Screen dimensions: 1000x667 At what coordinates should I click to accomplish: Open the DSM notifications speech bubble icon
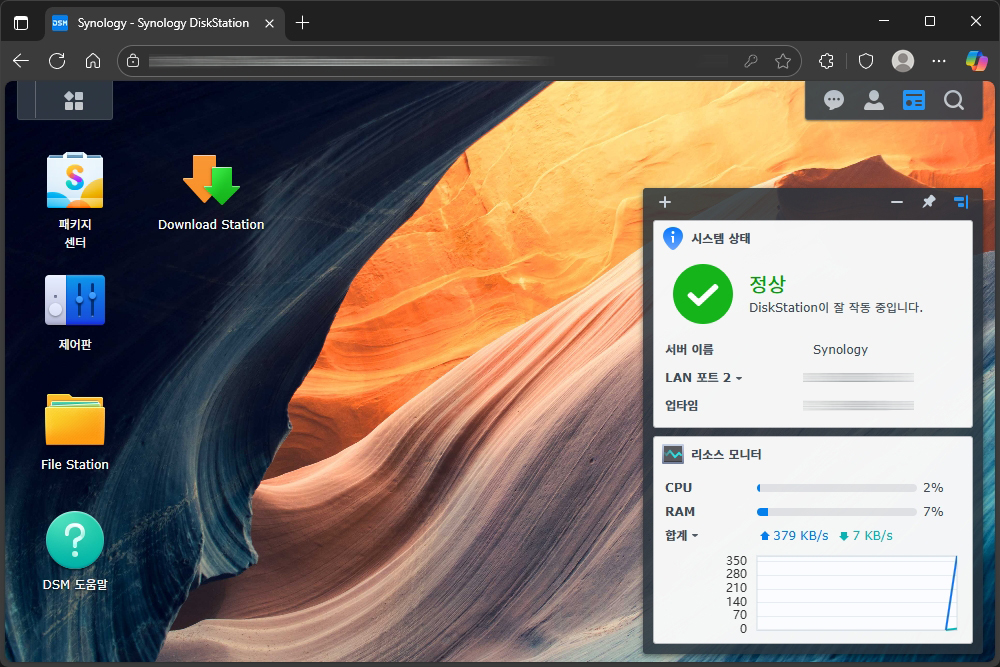point(834,100)
